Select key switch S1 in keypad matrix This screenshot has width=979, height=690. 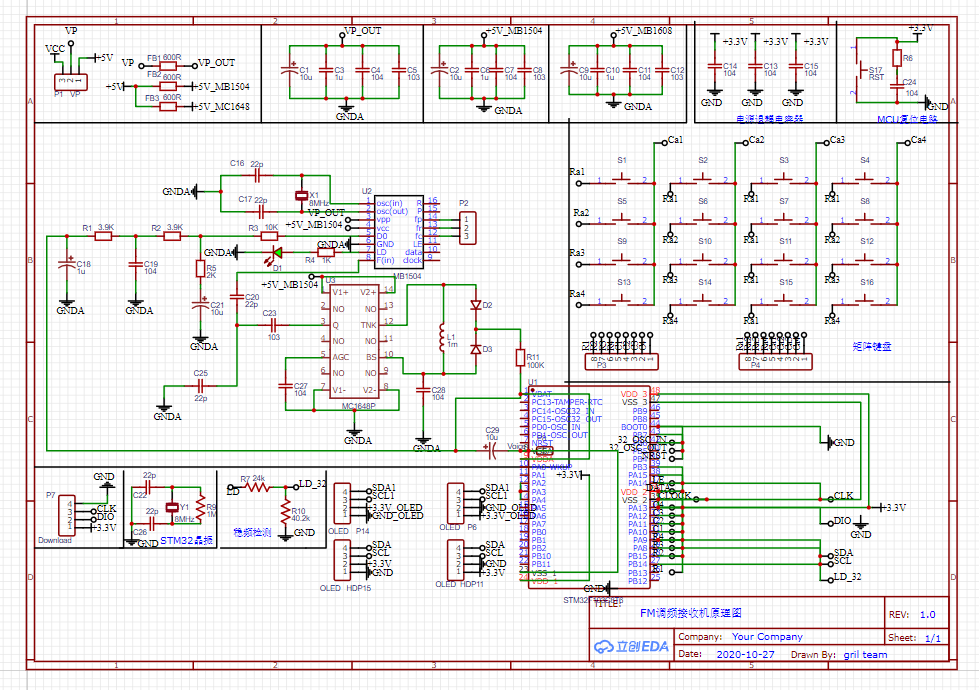[x=622, y=179]
